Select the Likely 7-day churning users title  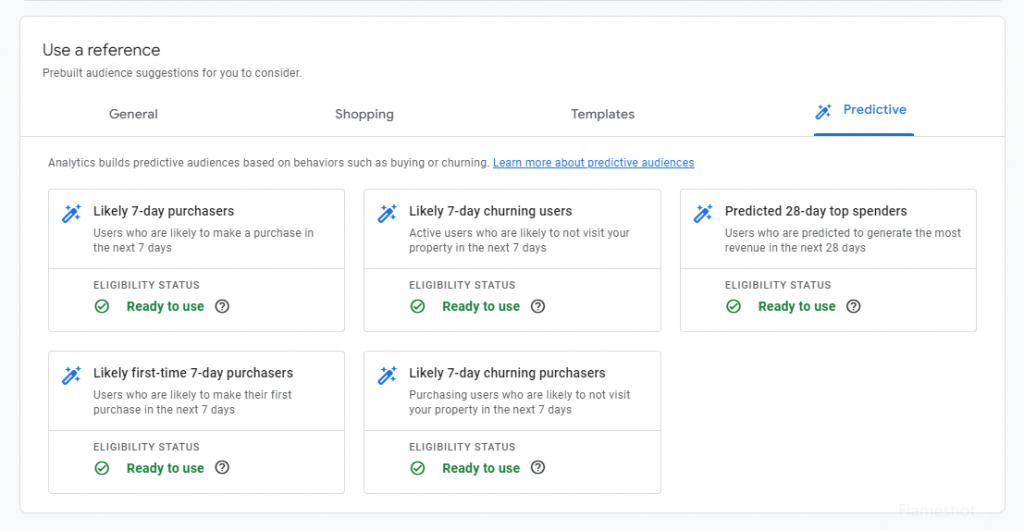[x=490, y=212]
